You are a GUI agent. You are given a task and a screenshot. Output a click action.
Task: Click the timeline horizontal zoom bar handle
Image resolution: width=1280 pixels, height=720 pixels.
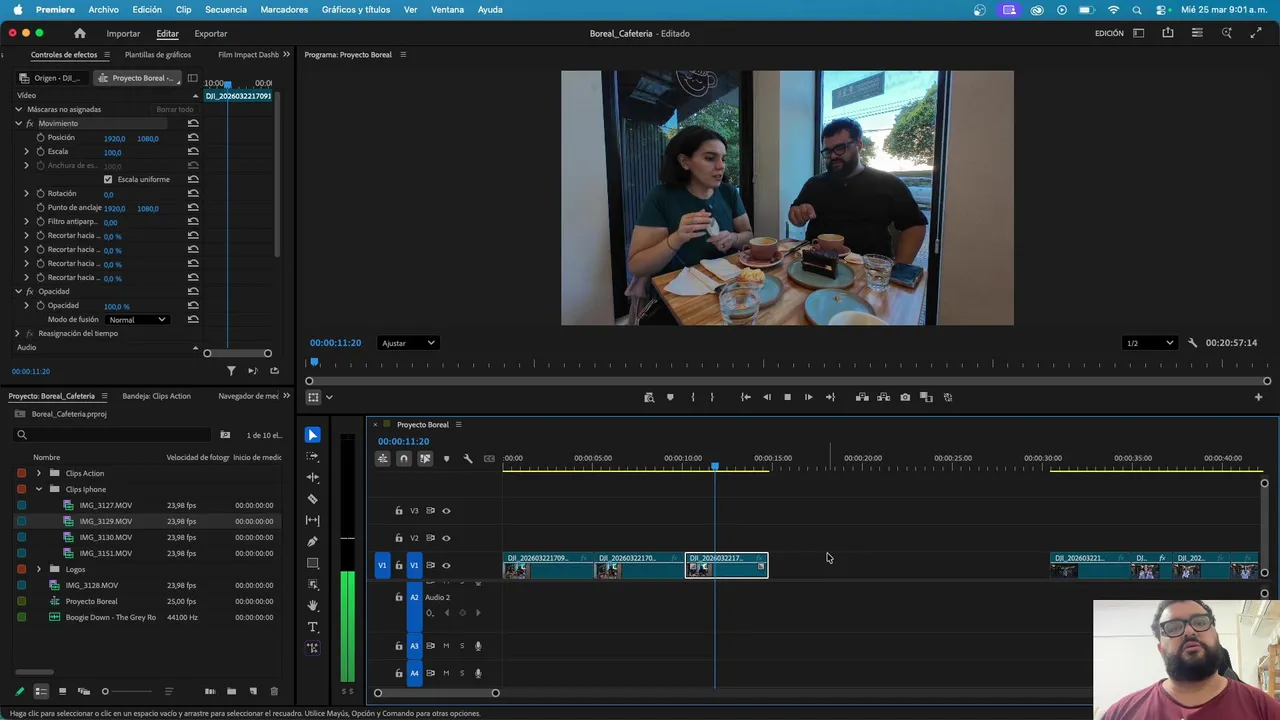tap(495, 693)
